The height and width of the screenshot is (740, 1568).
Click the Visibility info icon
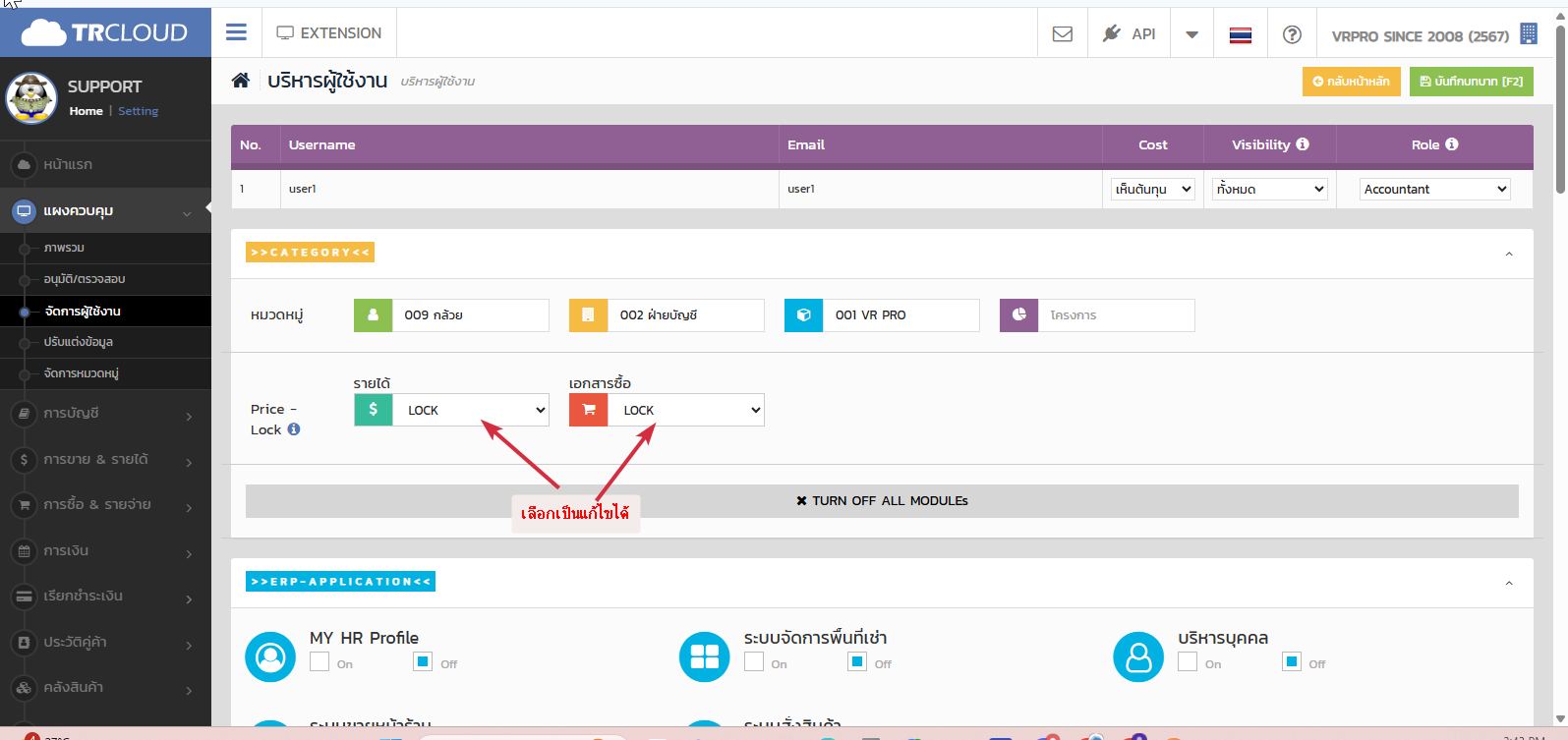pos(1303,144)
